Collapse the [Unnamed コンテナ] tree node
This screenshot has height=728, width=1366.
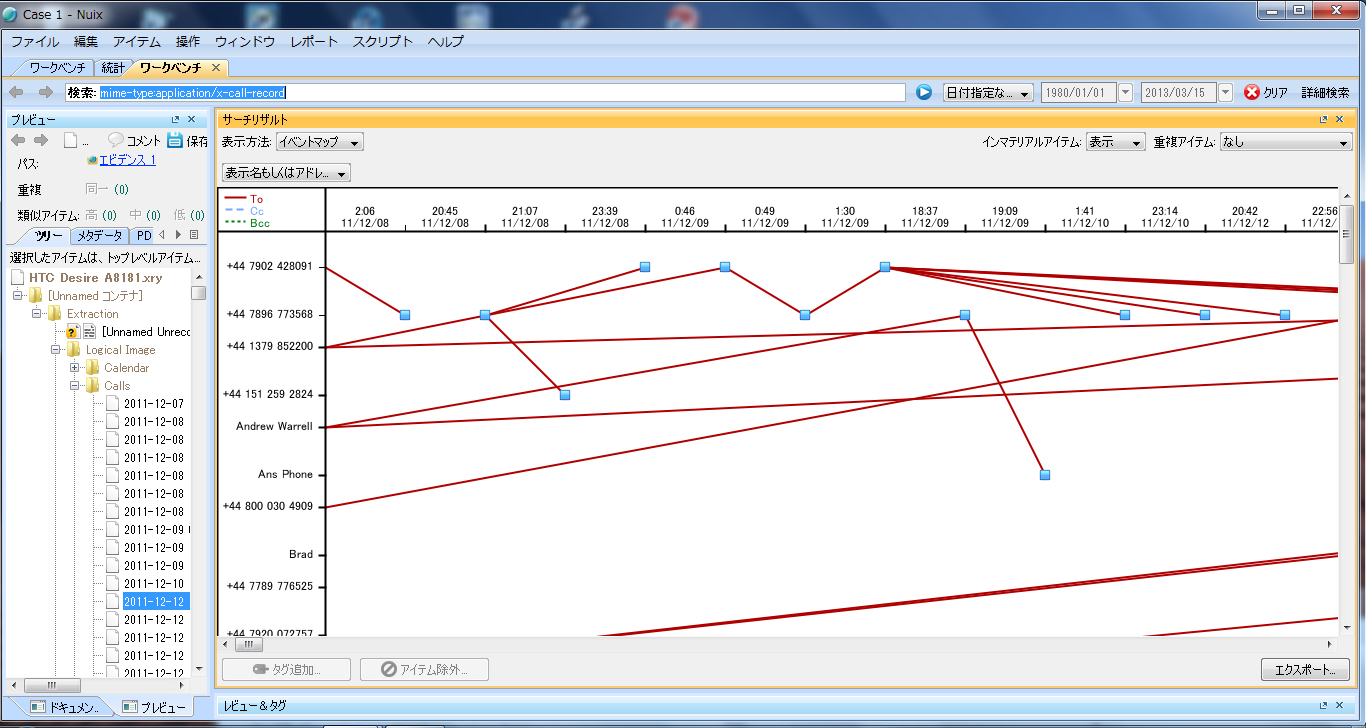[x=18, y=296]
